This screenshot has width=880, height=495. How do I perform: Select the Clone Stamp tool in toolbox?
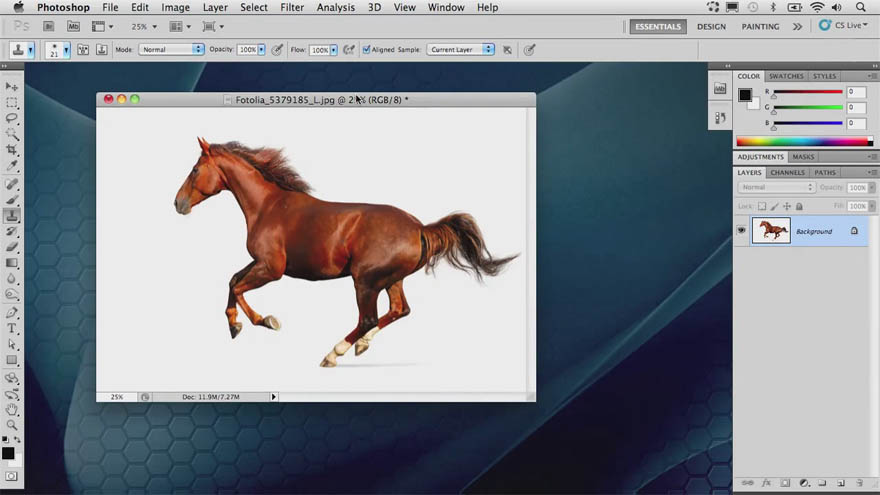coord(12,216)
